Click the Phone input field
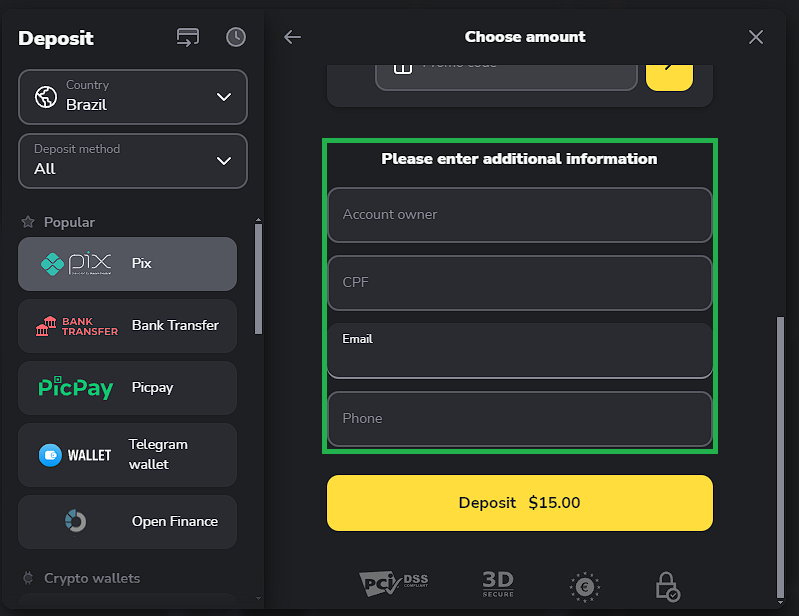 [519, 419]
